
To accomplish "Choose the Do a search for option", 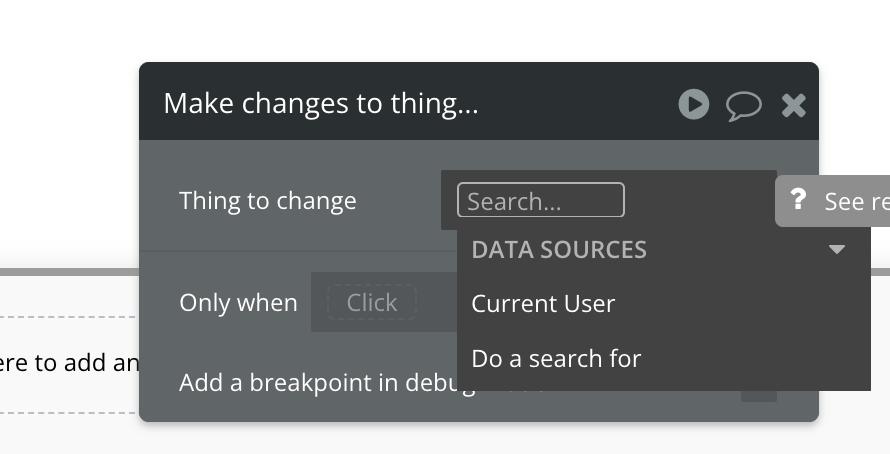I will click(x=556, y=358).
